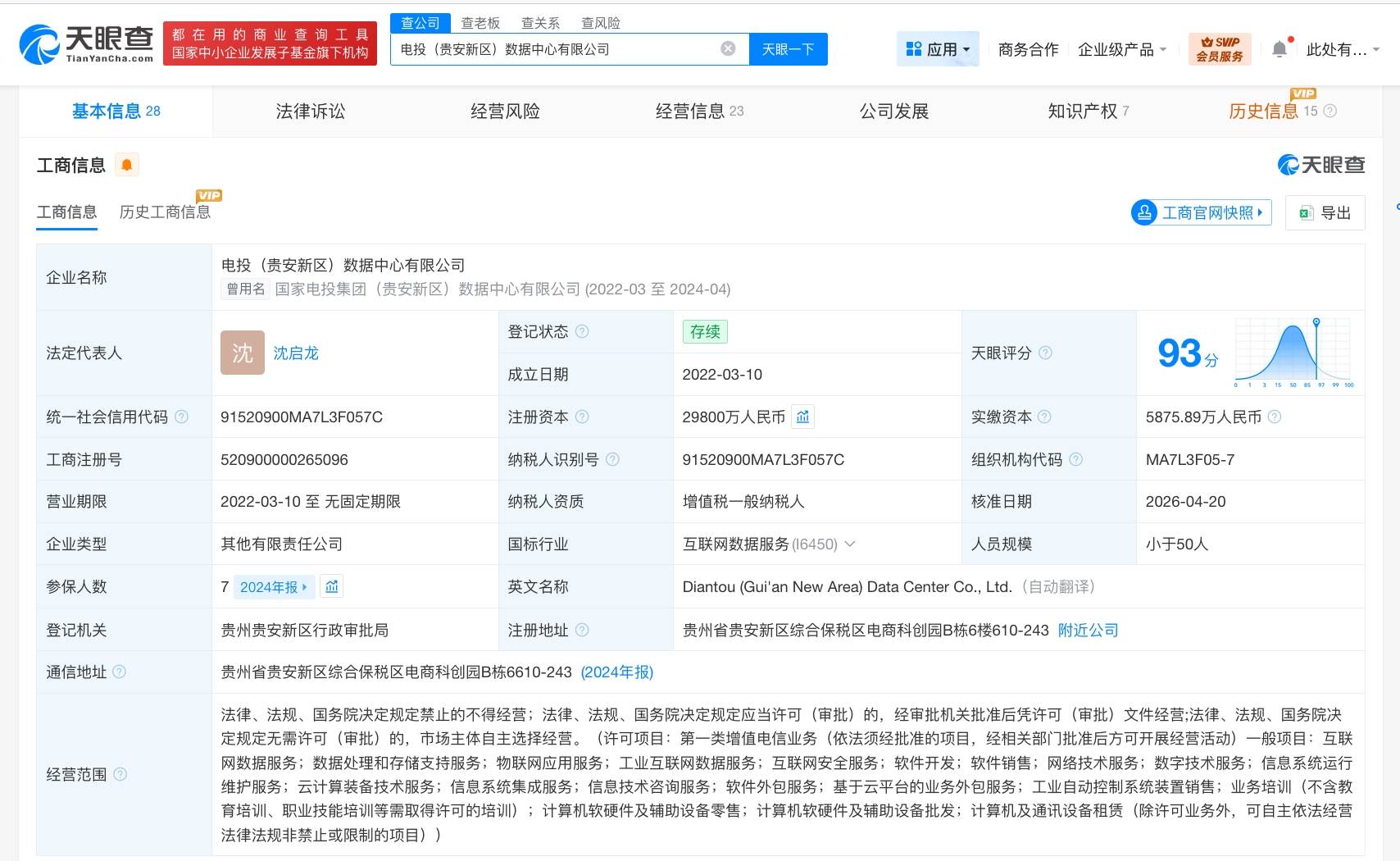Click the orange alert bell beside 工商信息
This screenshot has height=861, width=1400.
coord(127,165)
